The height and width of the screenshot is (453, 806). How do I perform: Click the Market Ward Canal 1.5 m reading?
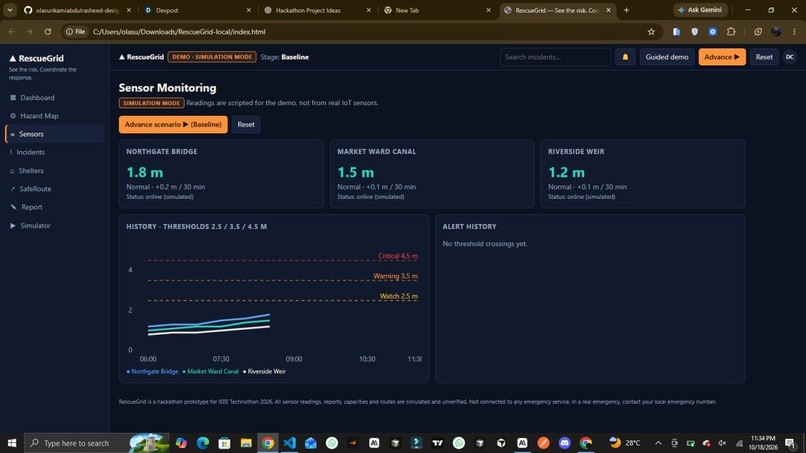(356, 172)
